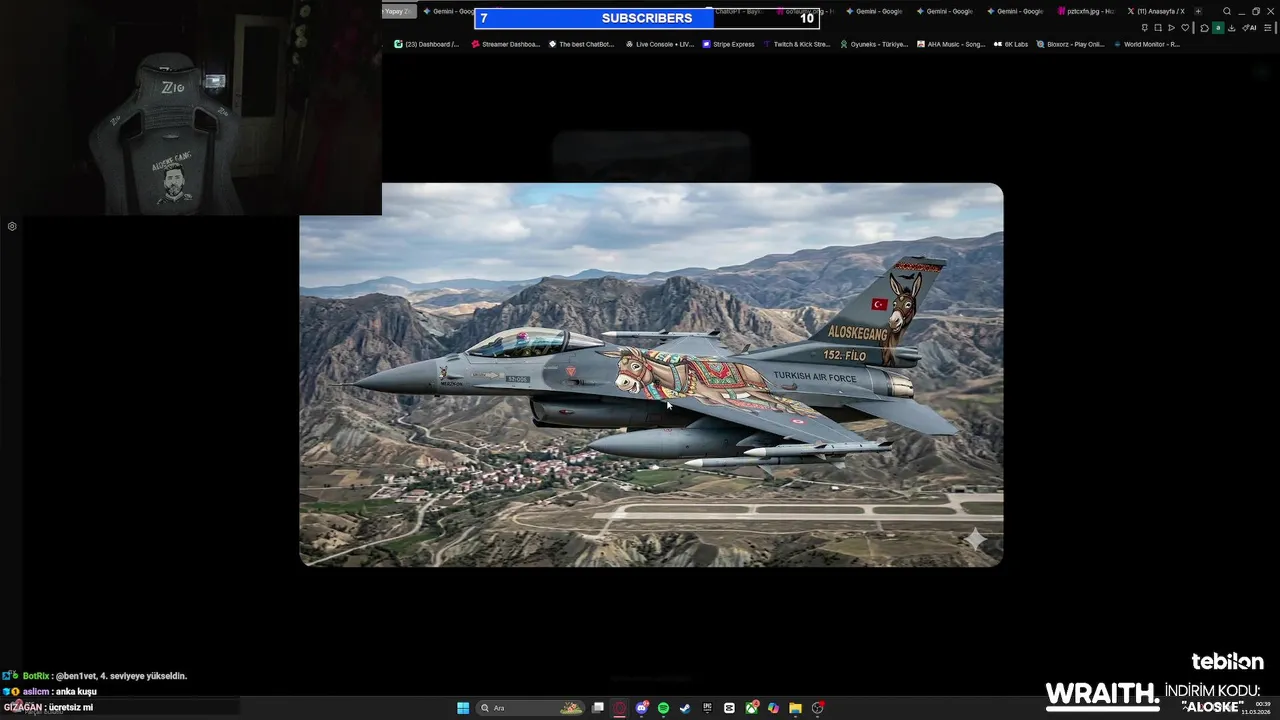The width and height of the screenshot is (1280, 720).
Task: Click the pin icon in browser toolbar
Action: point(1145,28)
